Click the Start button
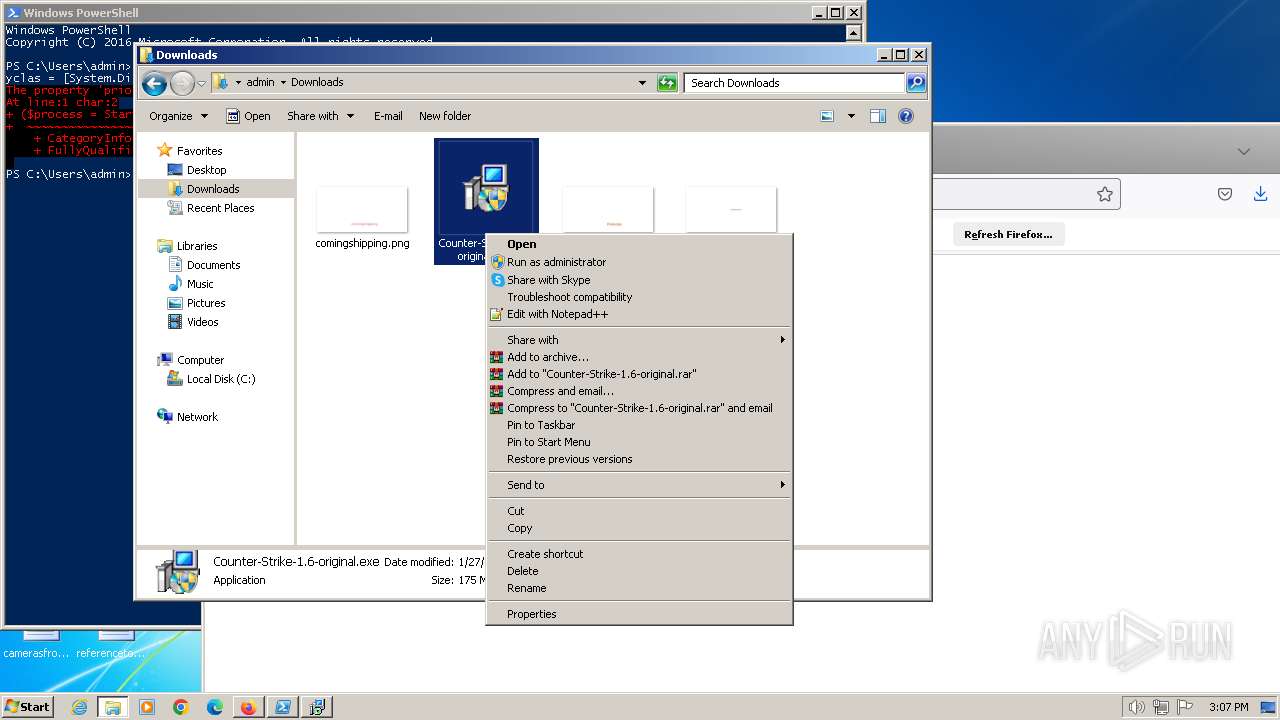1280x720 pixels. click(x=27, y=706)
